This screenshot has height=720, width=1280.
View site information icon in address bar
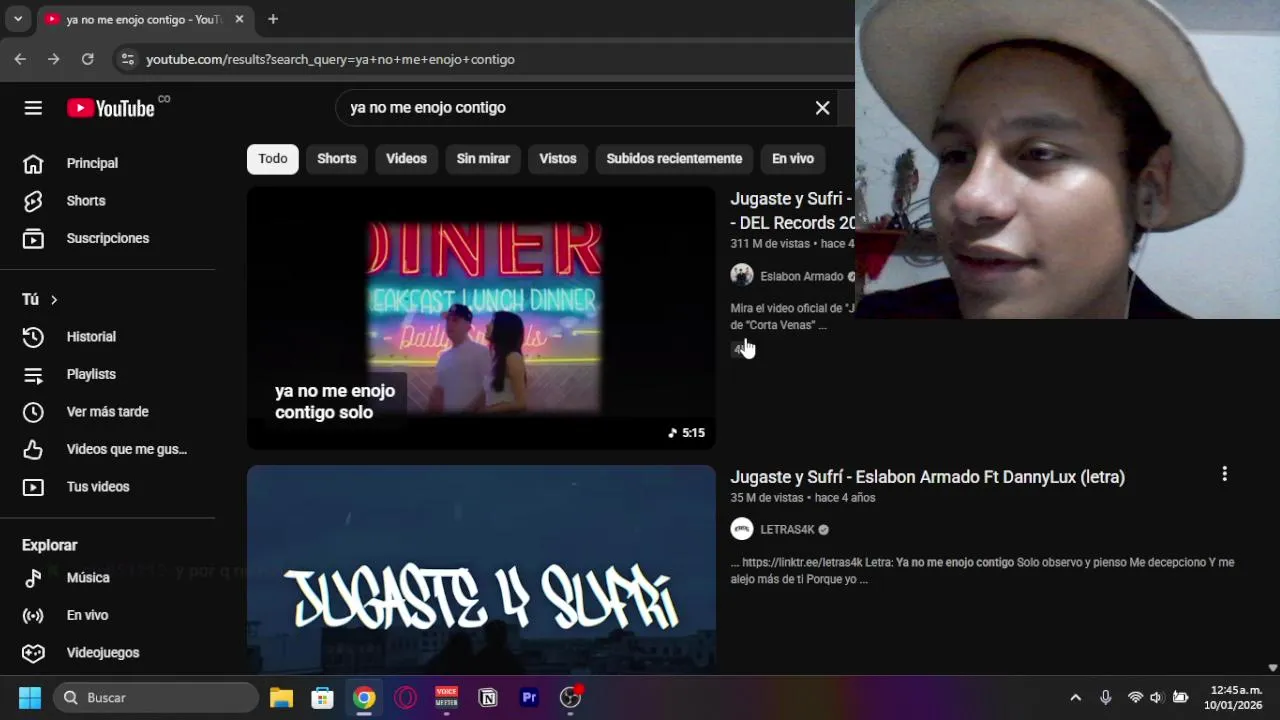pyautogui.click(x=127, y=59)
